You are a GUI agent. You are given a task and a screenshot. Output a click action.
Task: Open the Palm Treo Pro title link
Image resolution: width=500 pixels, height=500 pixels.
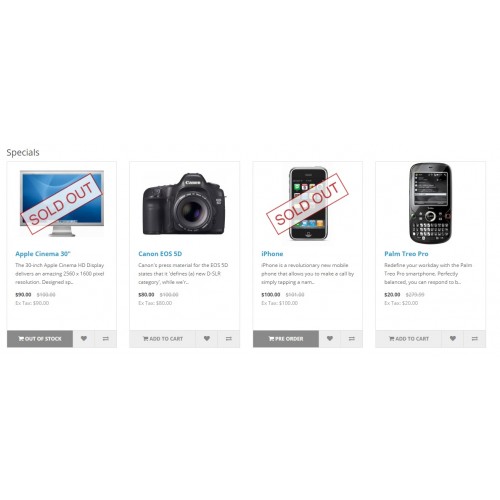(406, 254)
